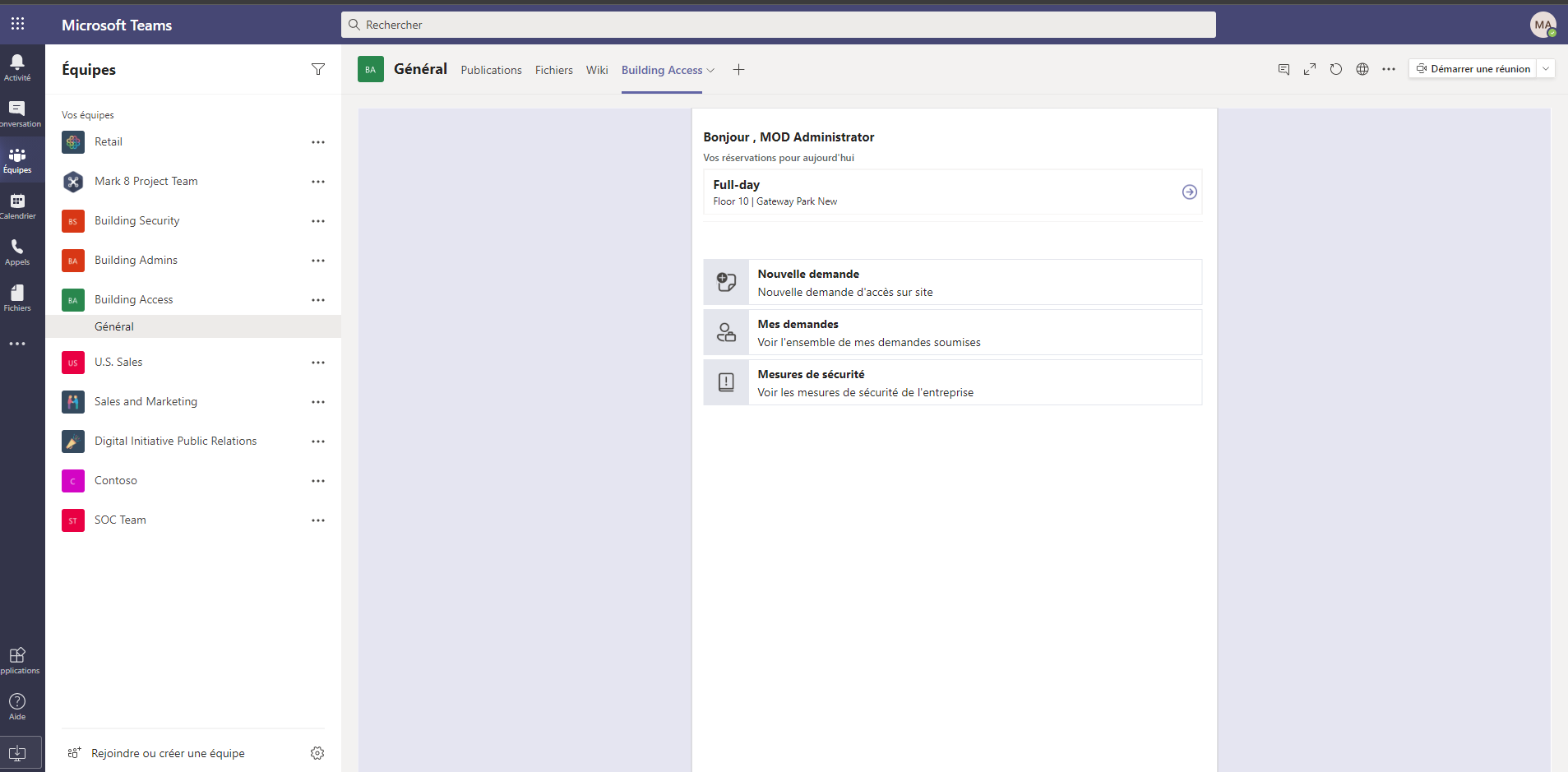
Task: Add a new tab with plus icon
Action: (738, 70)
